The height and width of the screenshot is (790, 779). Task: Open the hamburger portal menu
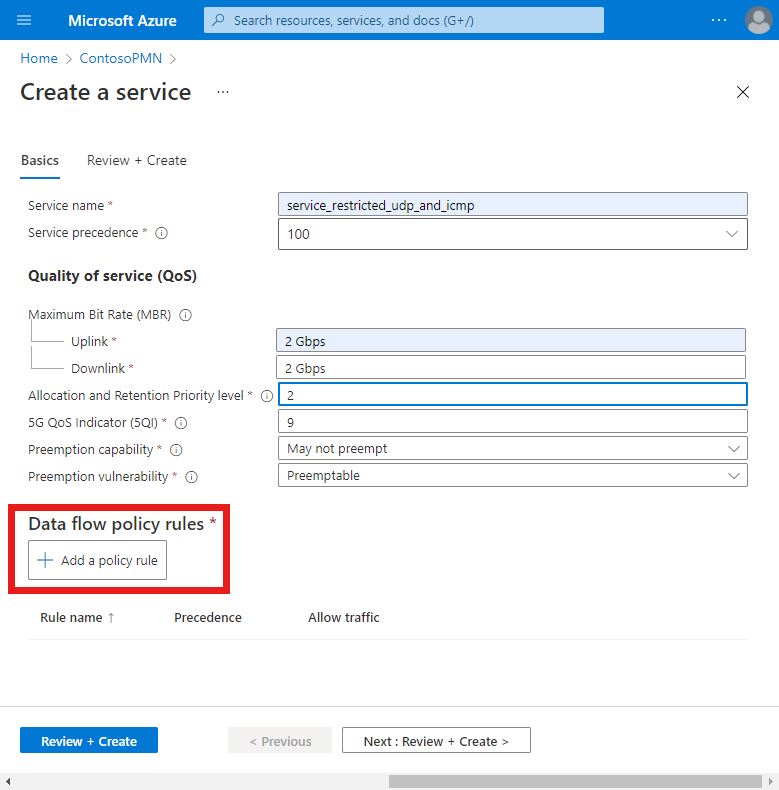(x=24, y=20)
